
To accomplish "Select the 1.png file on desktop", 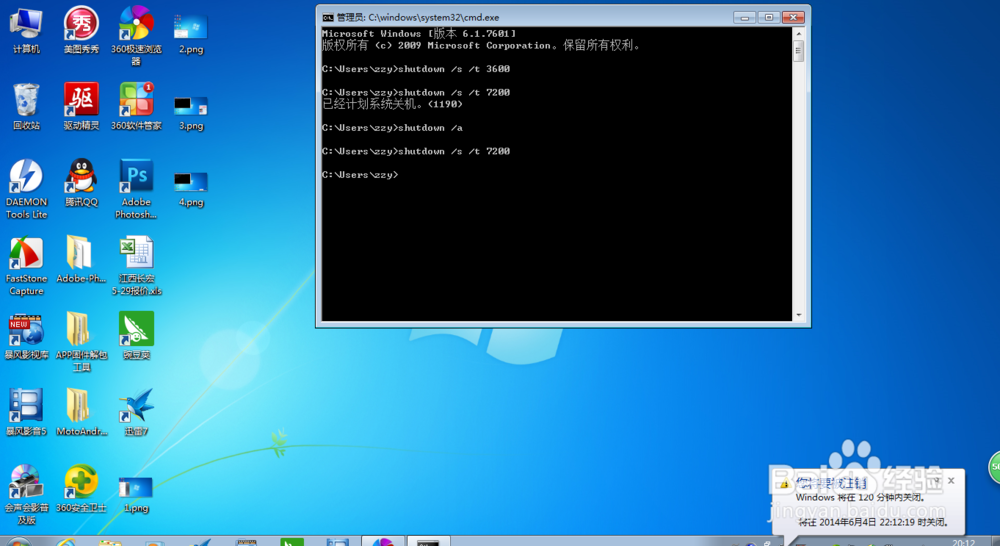I will pyautogui.click(x=136, y=495).
